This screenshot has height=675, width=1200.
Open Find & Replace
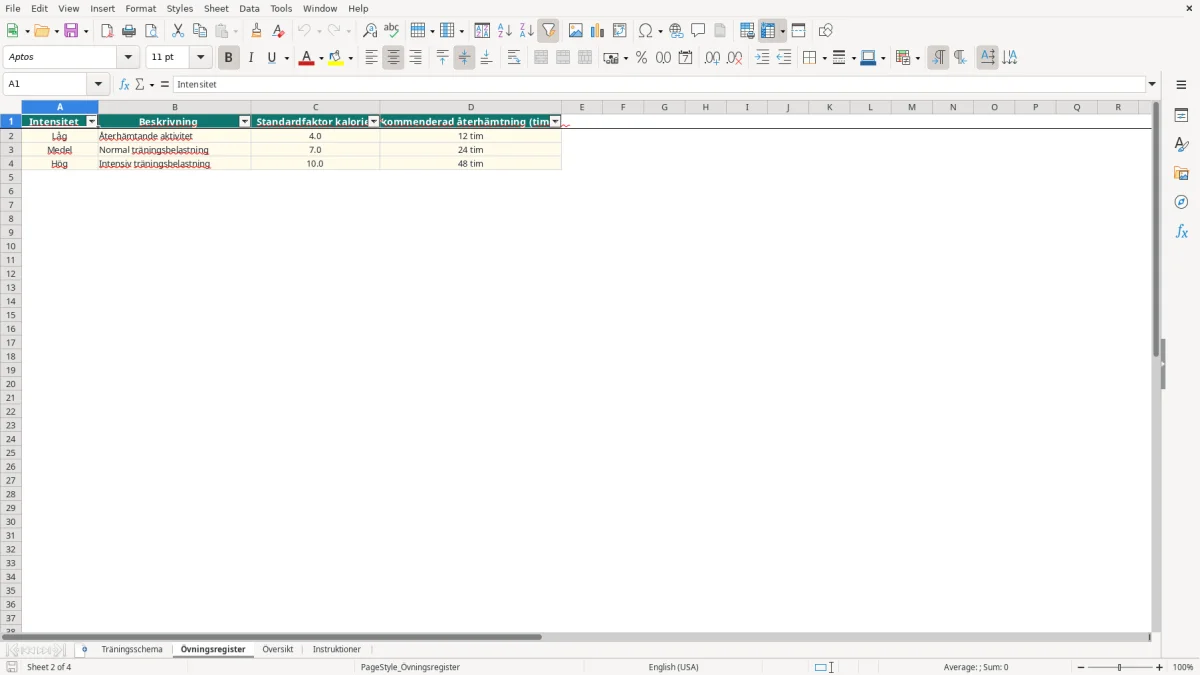tap(370, 31)
